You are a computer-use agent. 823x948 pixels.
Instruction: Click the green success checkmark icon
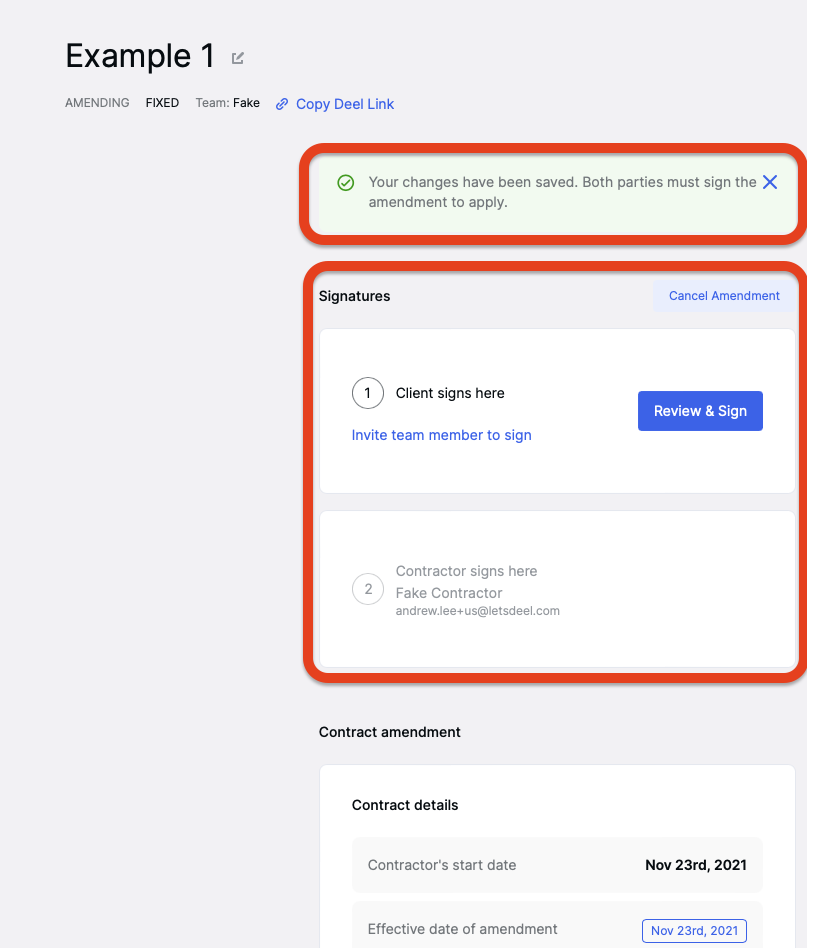click(345, 183)
